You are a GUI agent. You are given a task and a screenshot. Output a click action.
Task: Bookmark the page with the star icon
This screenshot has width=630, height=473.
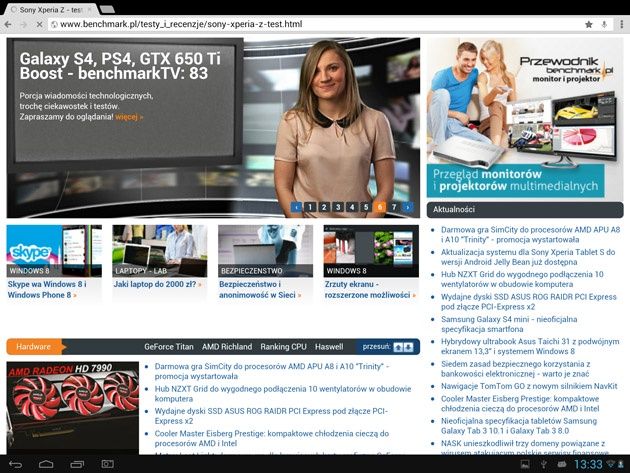589,25
